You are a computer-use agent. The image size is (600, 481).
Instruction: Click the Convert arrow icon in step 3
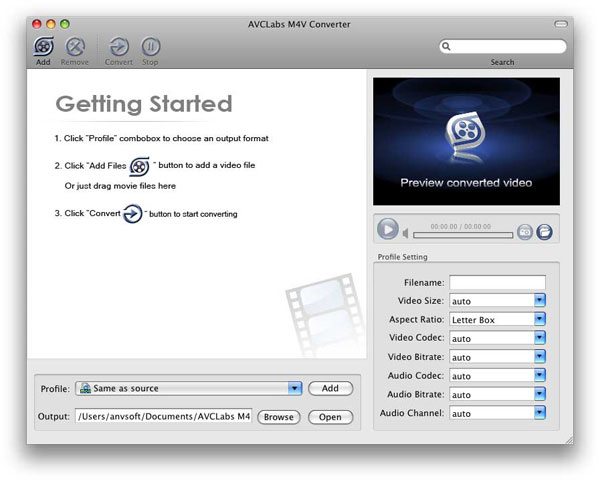click(132, 214)
